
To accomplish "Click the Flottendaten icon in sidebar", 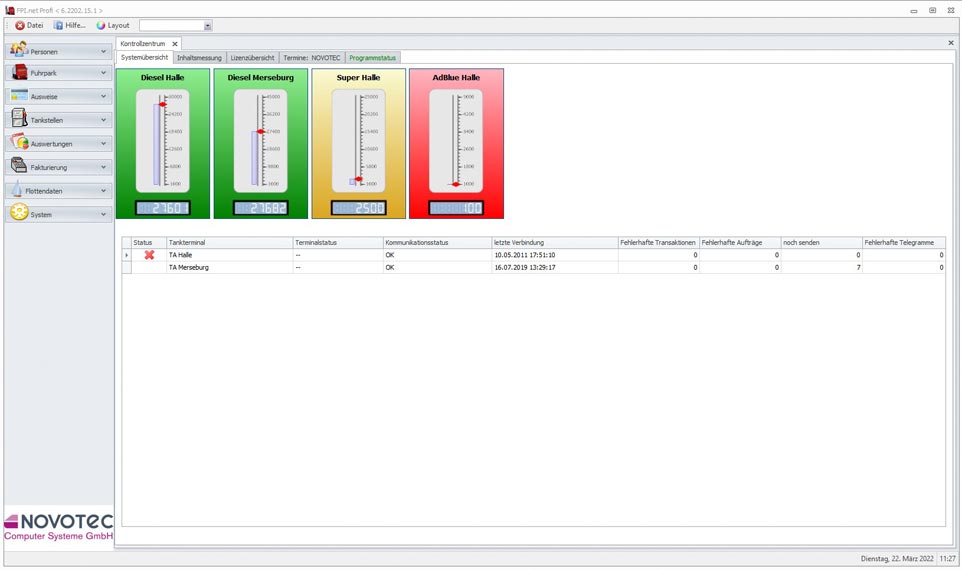I will [19, 190].
